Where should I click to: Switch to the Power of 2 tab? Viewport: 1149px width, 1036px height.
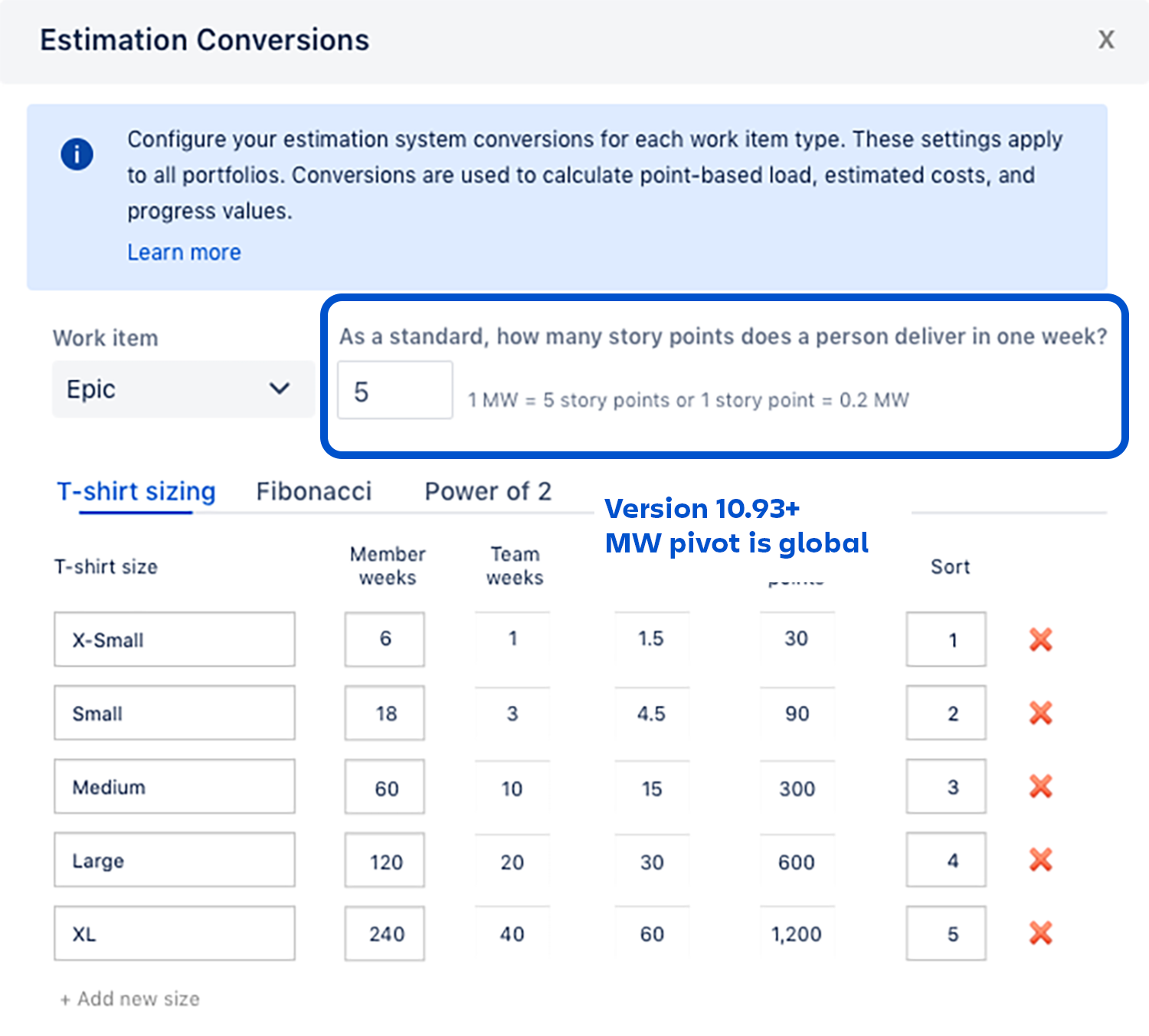tap(488, 491)
